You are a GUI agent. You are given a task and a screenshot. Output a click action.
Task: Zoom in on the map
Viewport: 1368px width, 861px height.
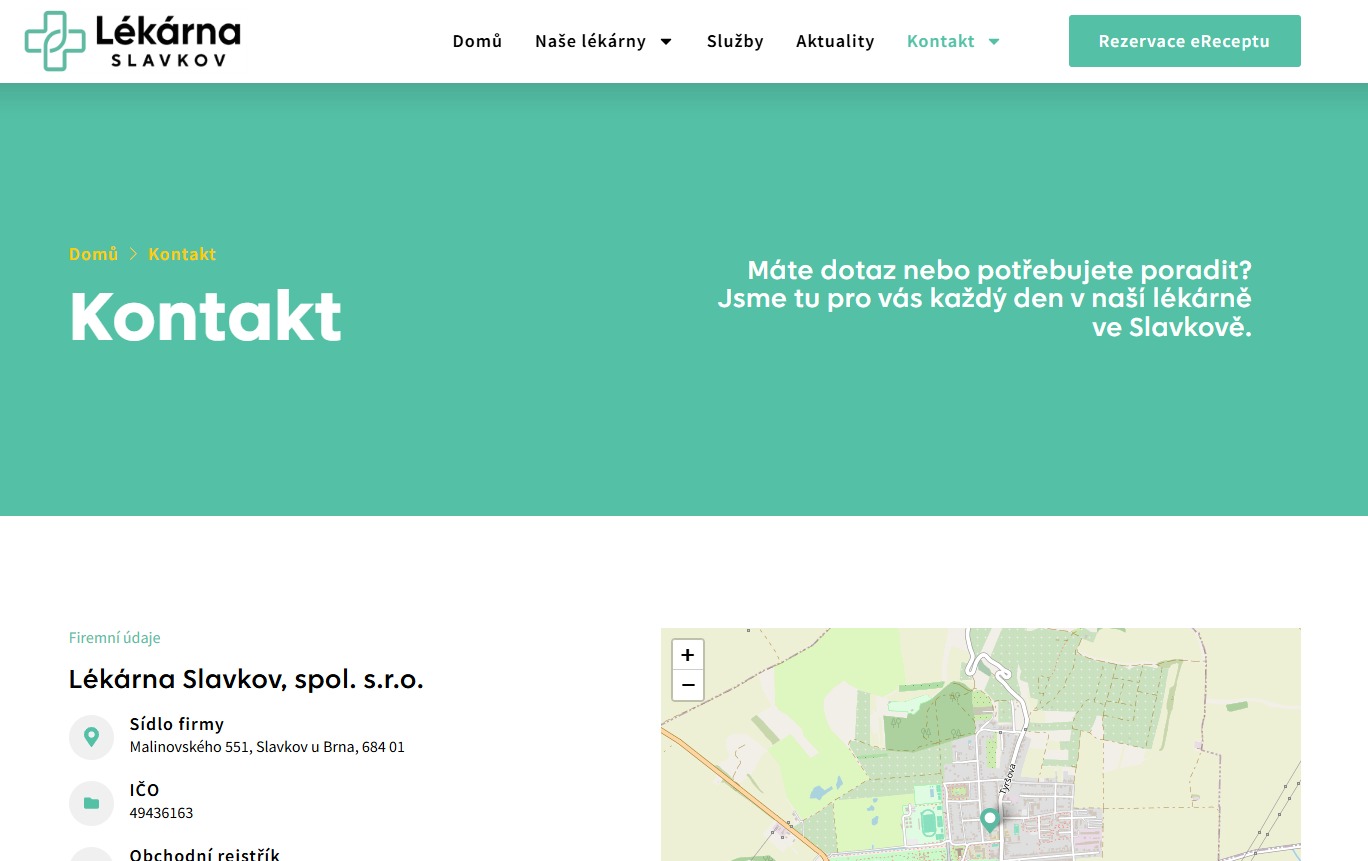pyautogui.click(x=687, y=655)
